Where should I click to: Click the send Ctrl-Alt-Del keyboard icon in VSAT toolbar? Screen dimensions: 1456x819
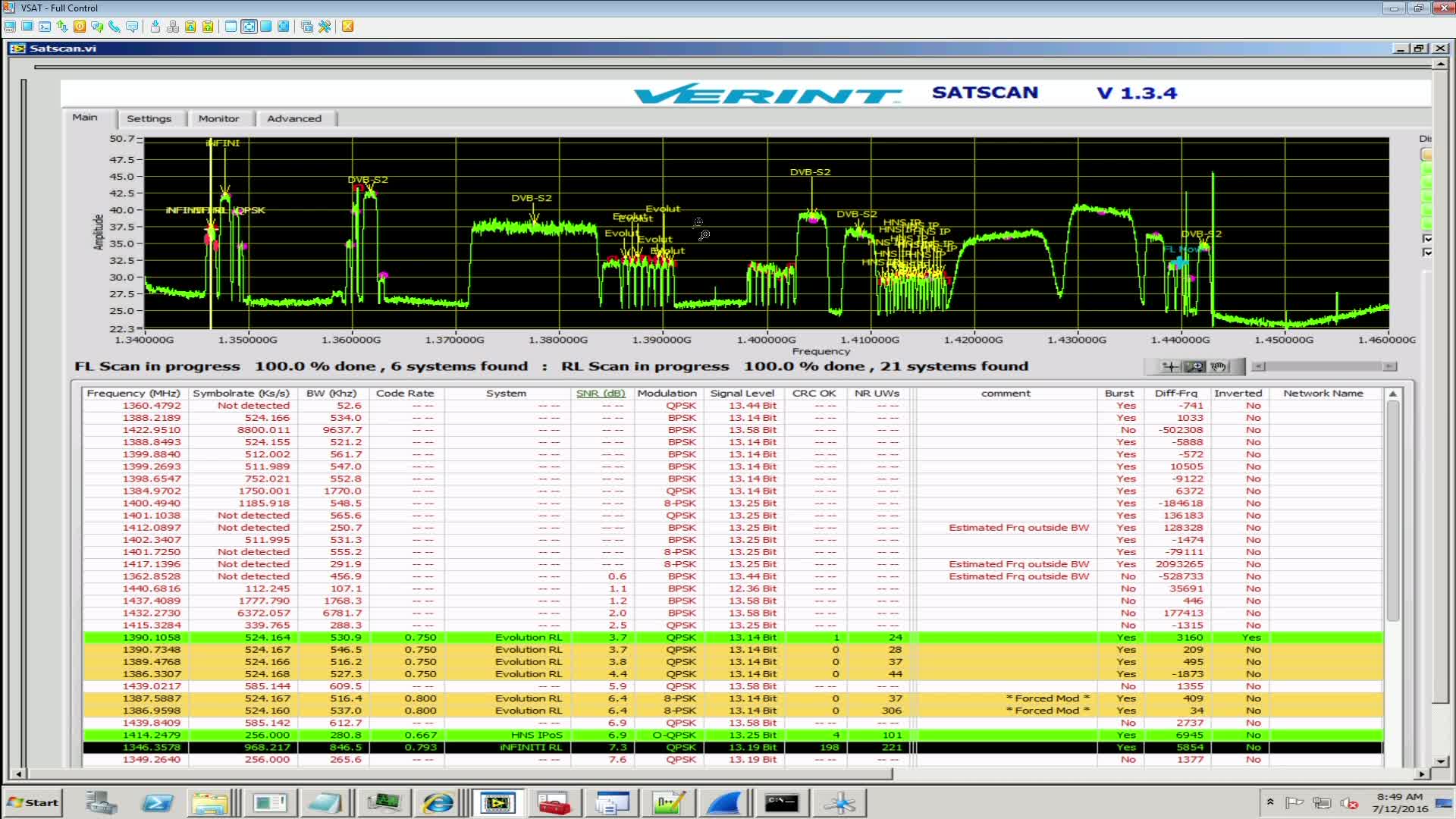coord(10,27)
